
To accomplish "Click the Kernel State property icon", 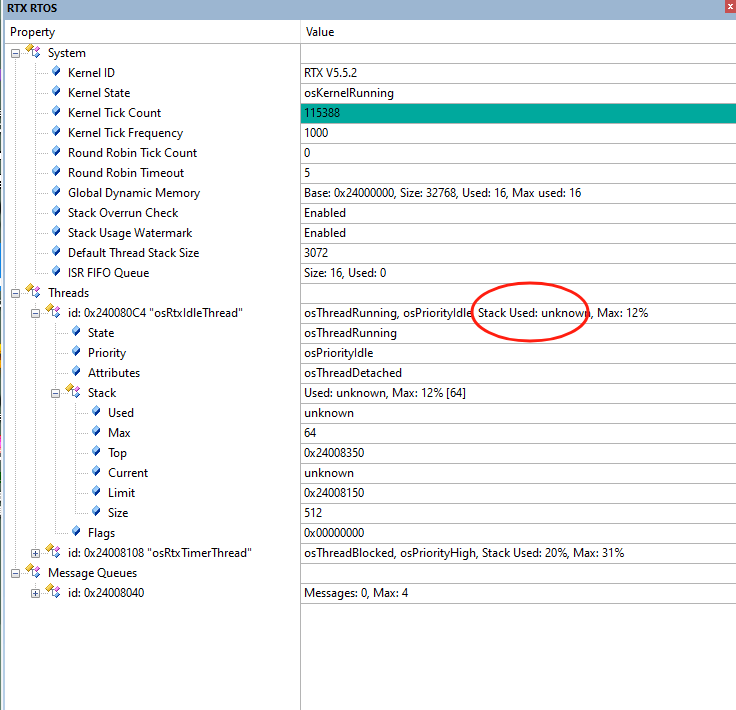I will pyautogui.click(x=56, y=92).
